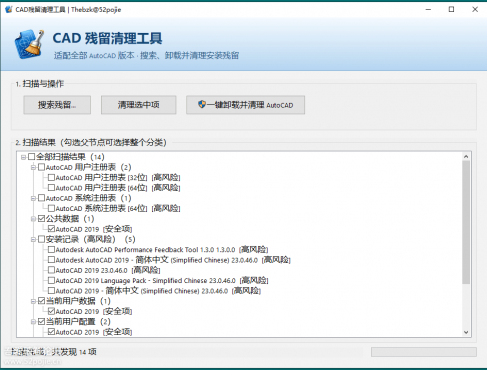Check AutoCAD 2019 23.0.46.0 [高风险] checkbox

pos(51,270)
